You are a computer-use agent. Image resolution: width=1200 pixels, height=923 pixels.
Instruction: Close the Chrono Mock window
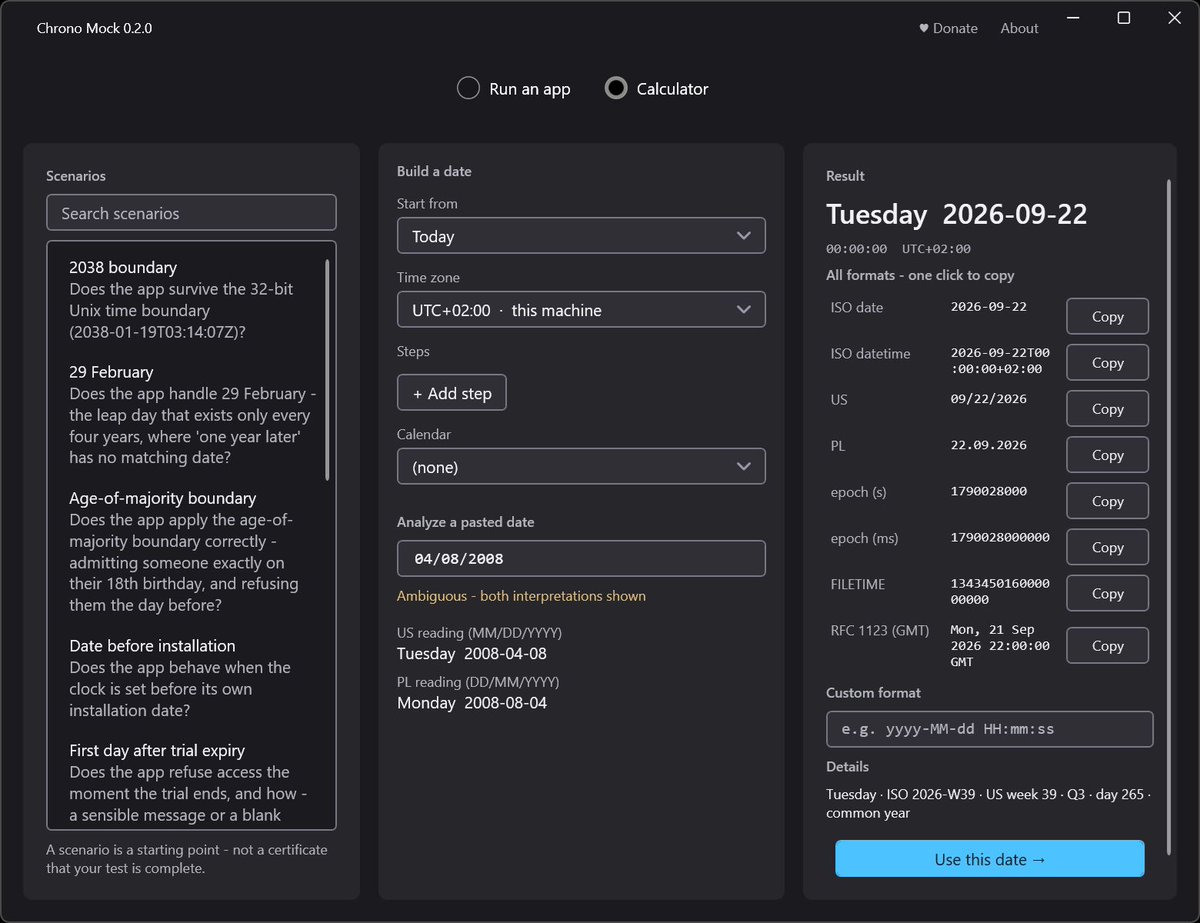click(1175, 18)
